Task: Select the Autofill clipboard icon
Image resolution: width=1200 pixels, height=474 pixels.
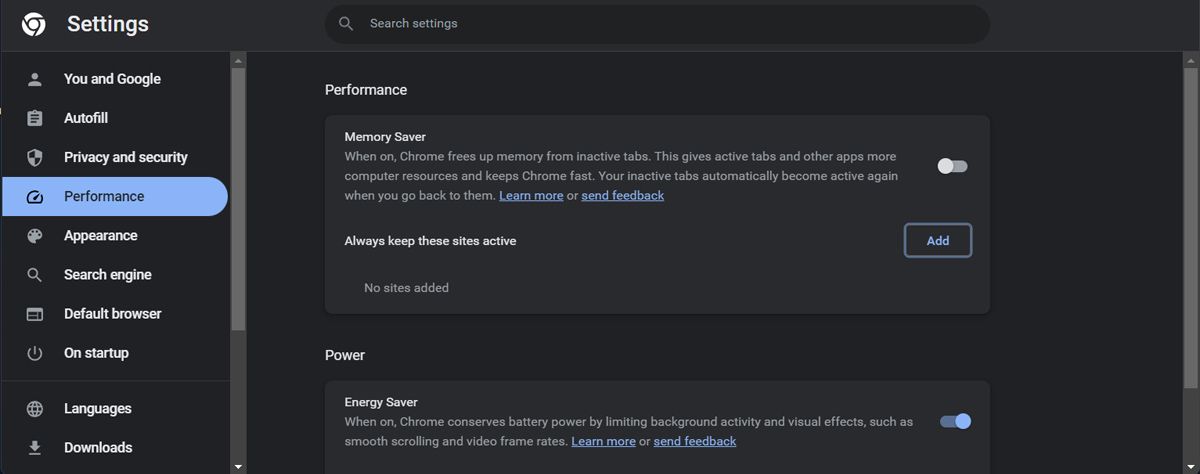Action: [35, 118]
